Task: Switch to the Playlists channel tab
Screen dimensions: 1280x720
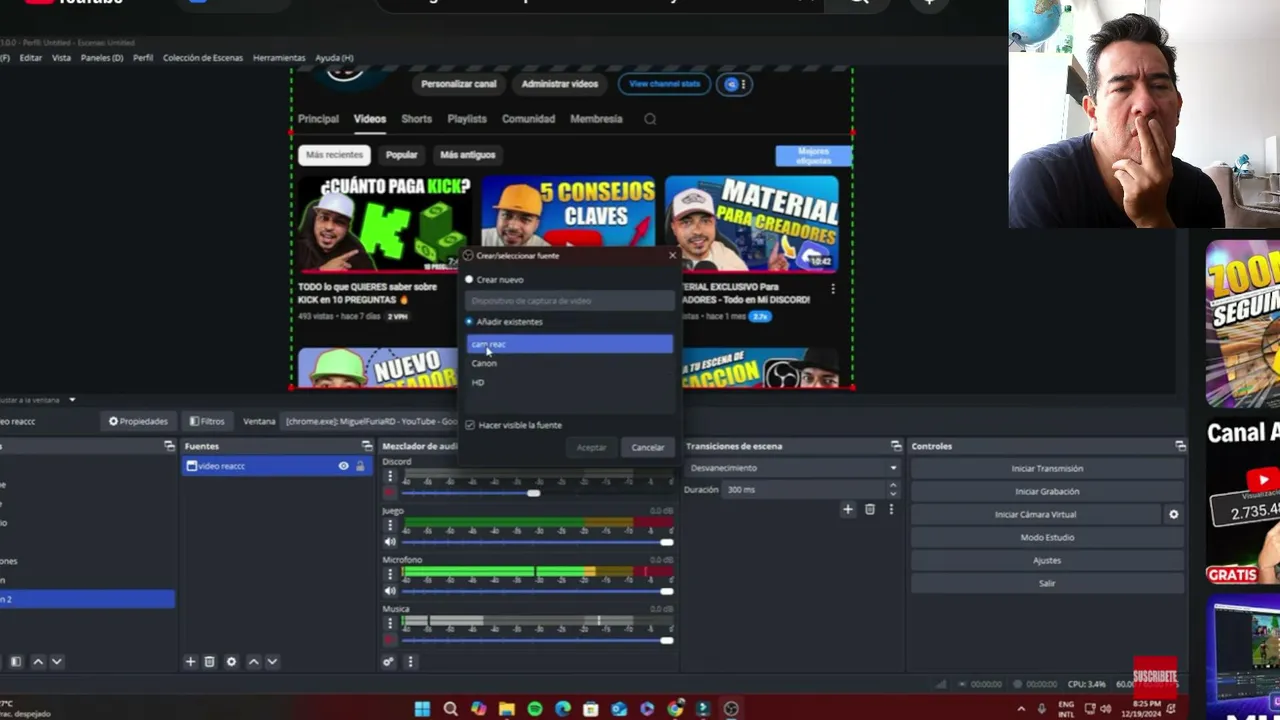Action: 467,119
